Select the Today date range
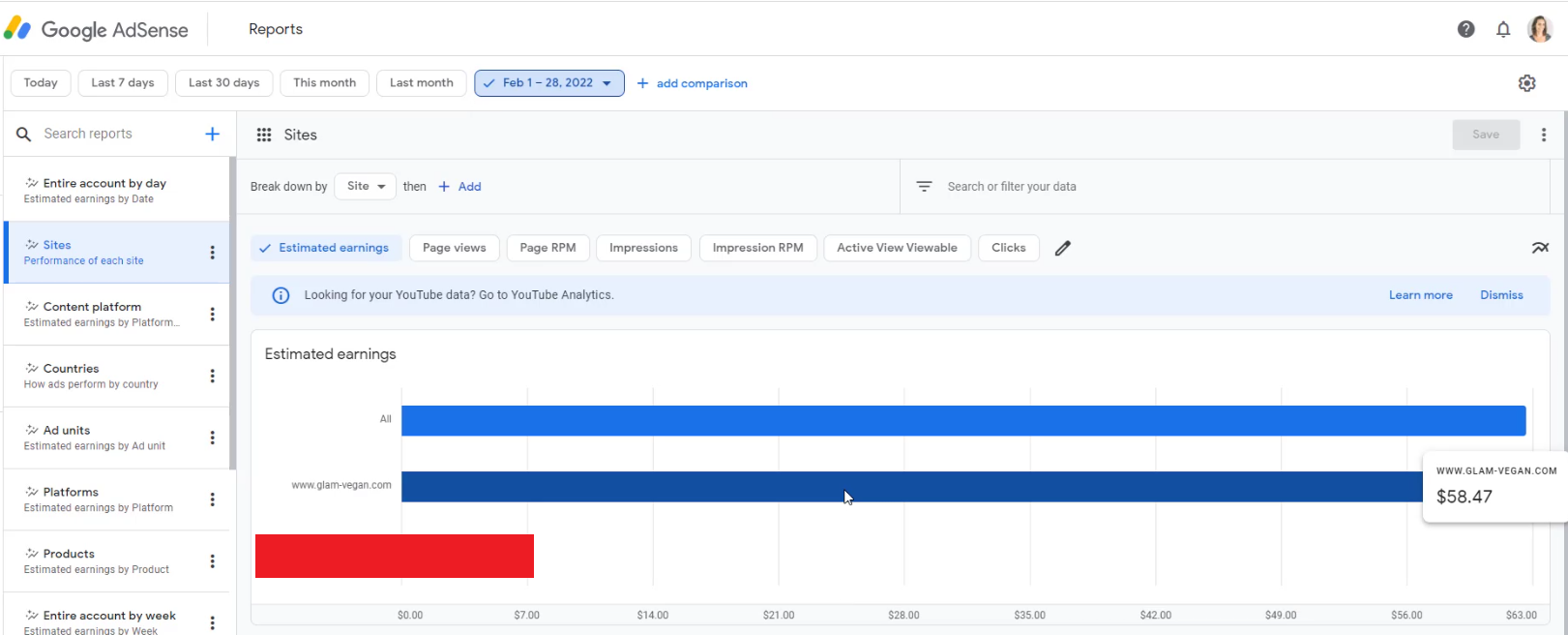This screenshot has height=635, width=1568. (41, 83)
